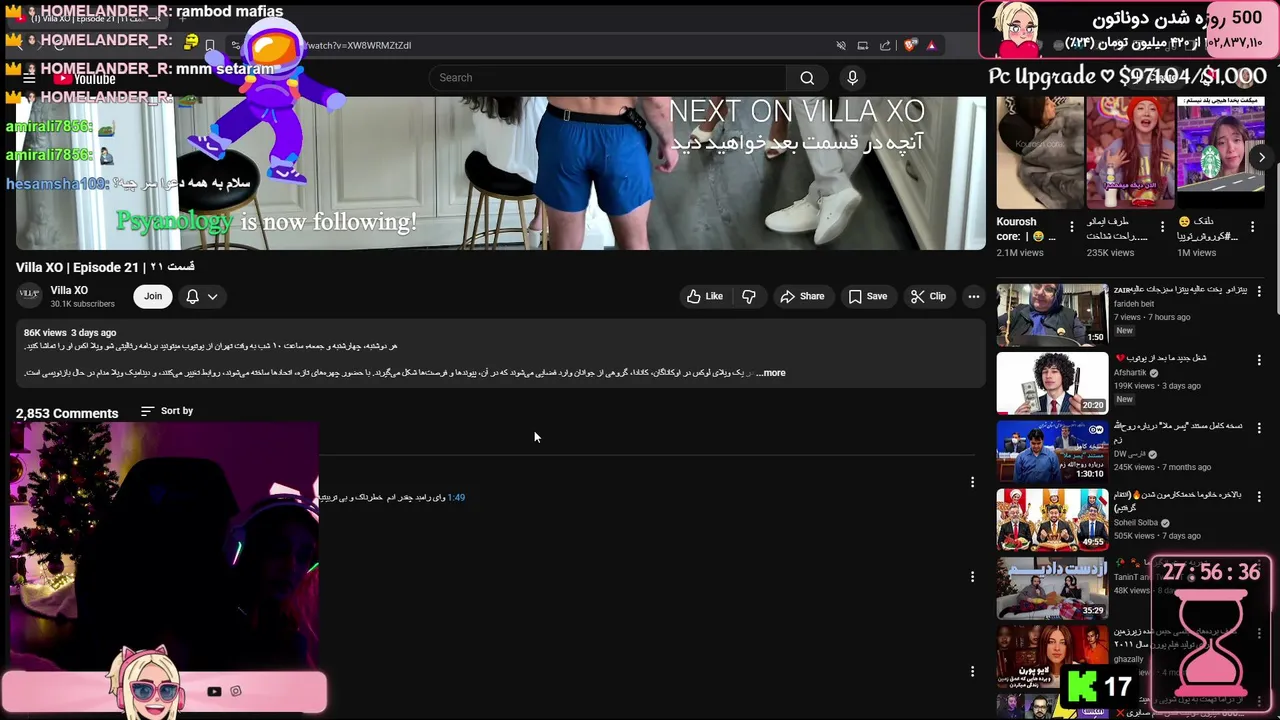The image size is (1280, 720).
Task: Click the share page icon in the address bar
Action: [x=885, y=45]
